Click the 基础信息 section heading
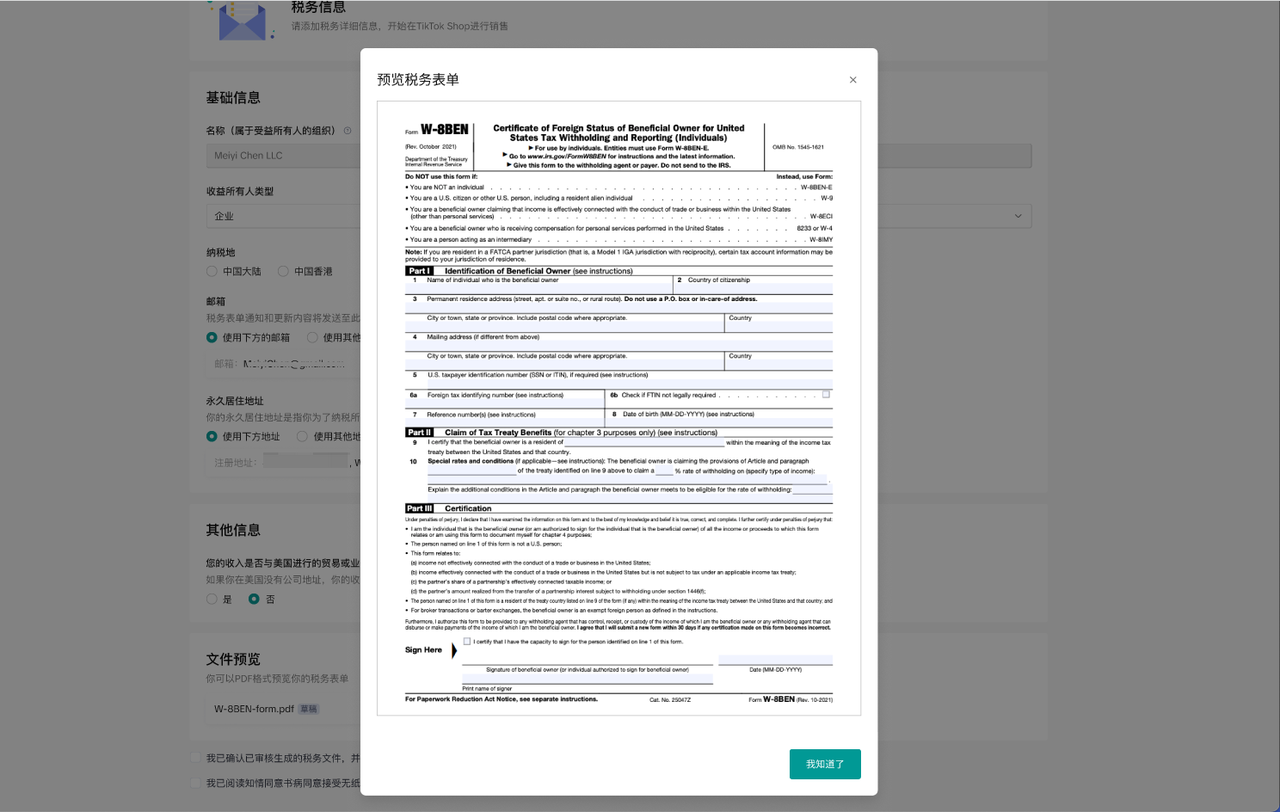Image resolution: width=1280 pixels, height=812 pixels. (233, 98)
